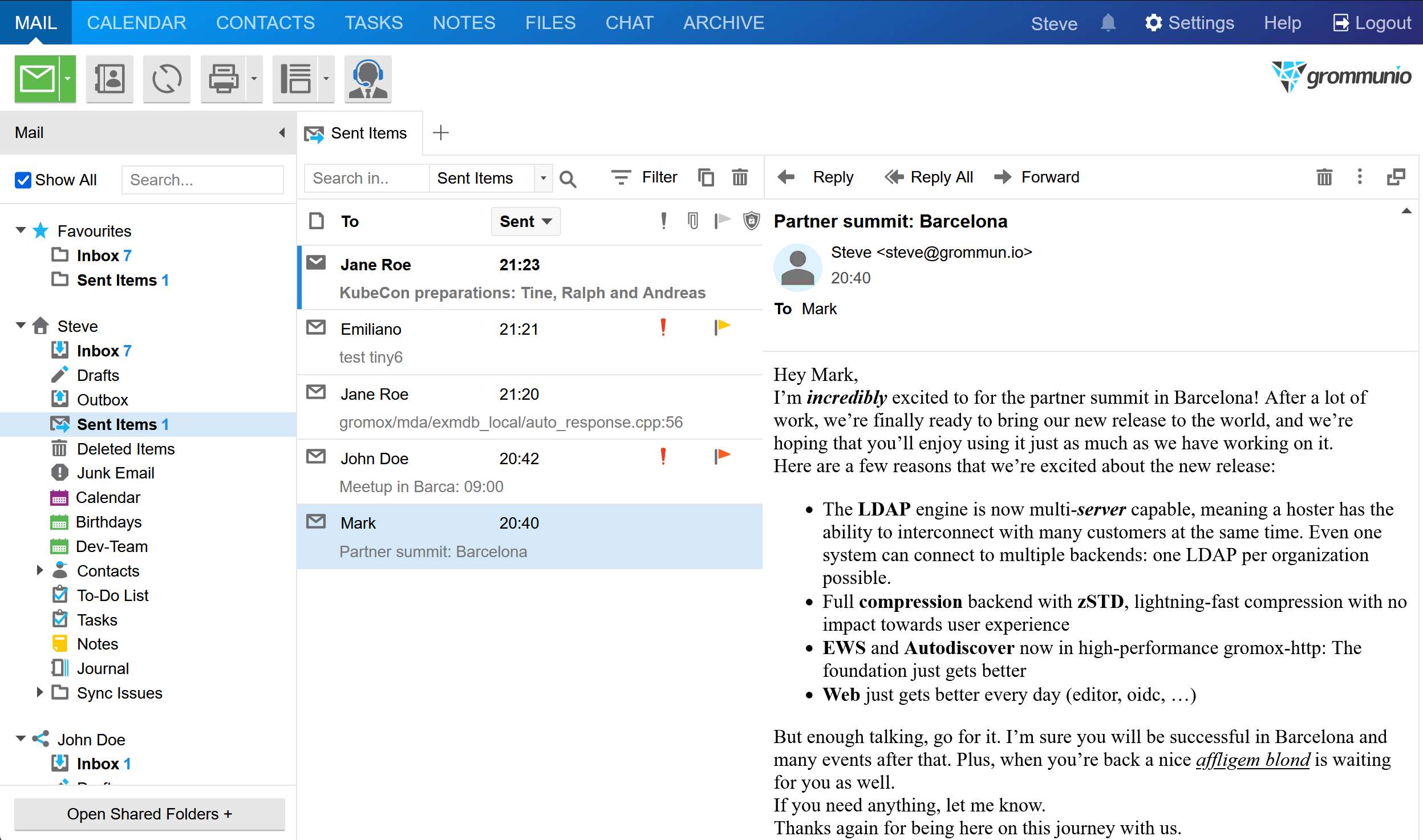Open the message in new window icon
The width and height of the screenshot is (1423, 840).
coord(1396,177)
